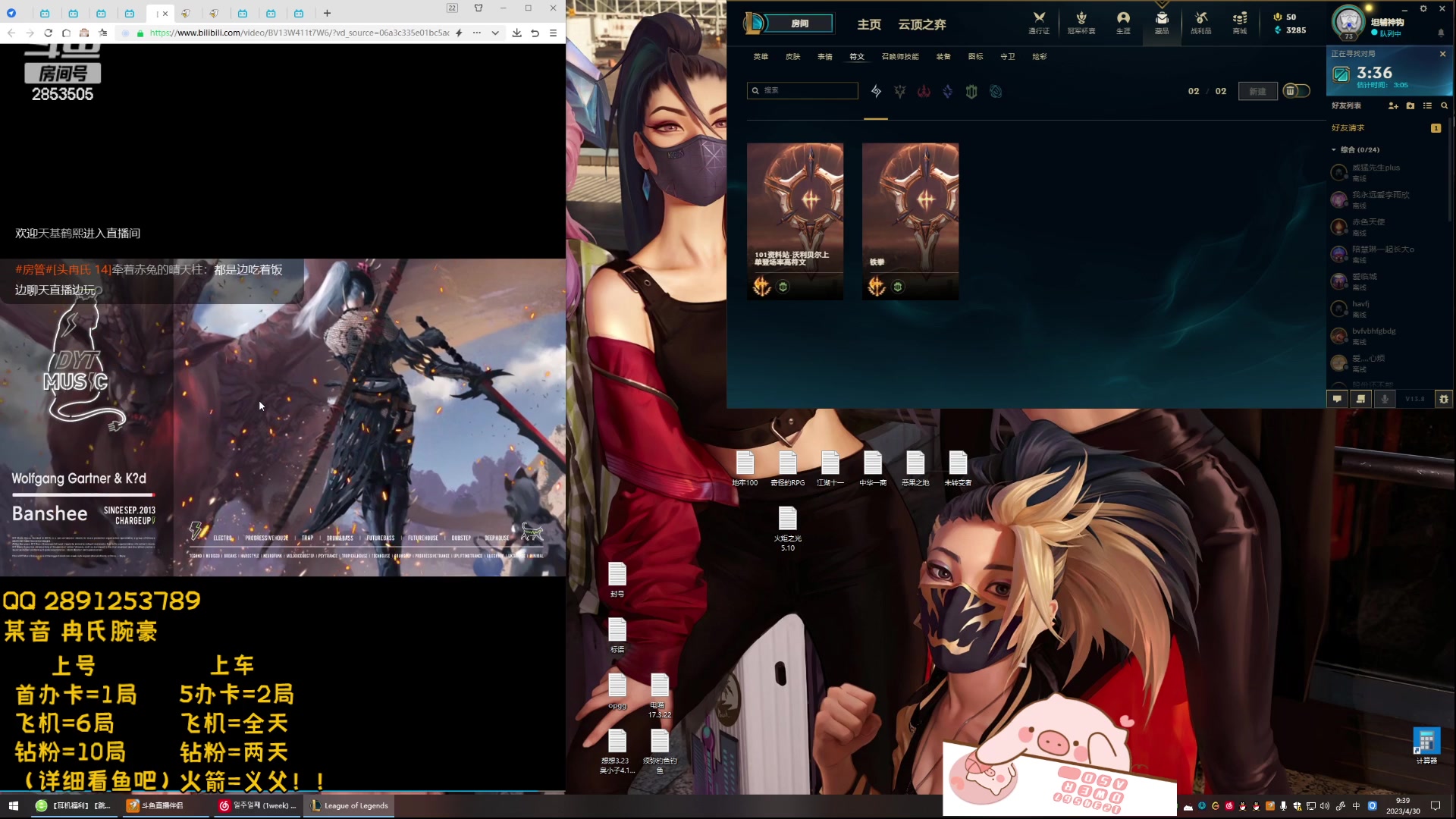The height and width of the screenshot is (819, 1456).
Task: Click the browser skin shirt icon
Action: (479, 8)
